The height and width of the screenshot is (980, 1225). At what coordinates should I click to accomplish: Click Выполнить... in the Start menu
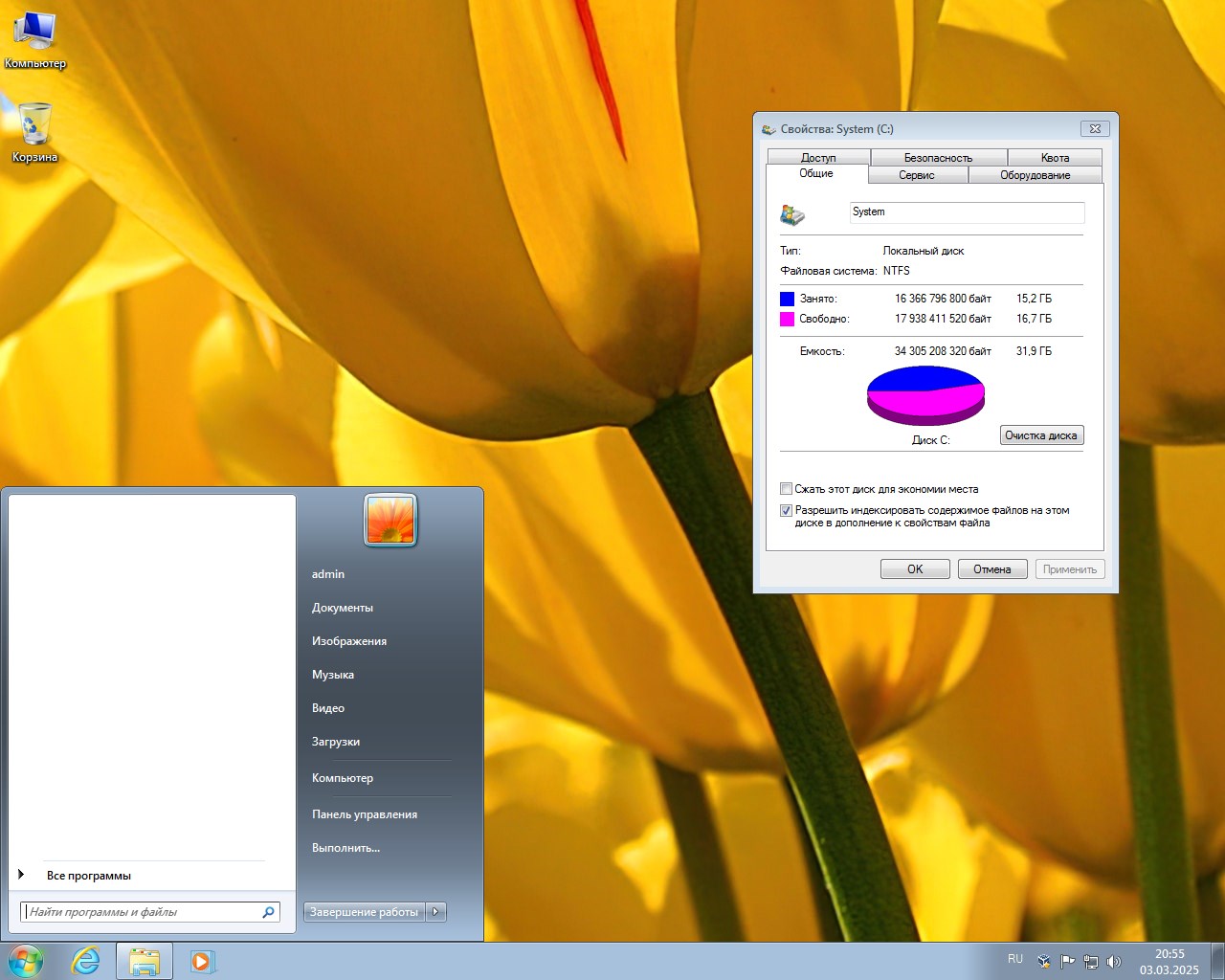[345, 848]
